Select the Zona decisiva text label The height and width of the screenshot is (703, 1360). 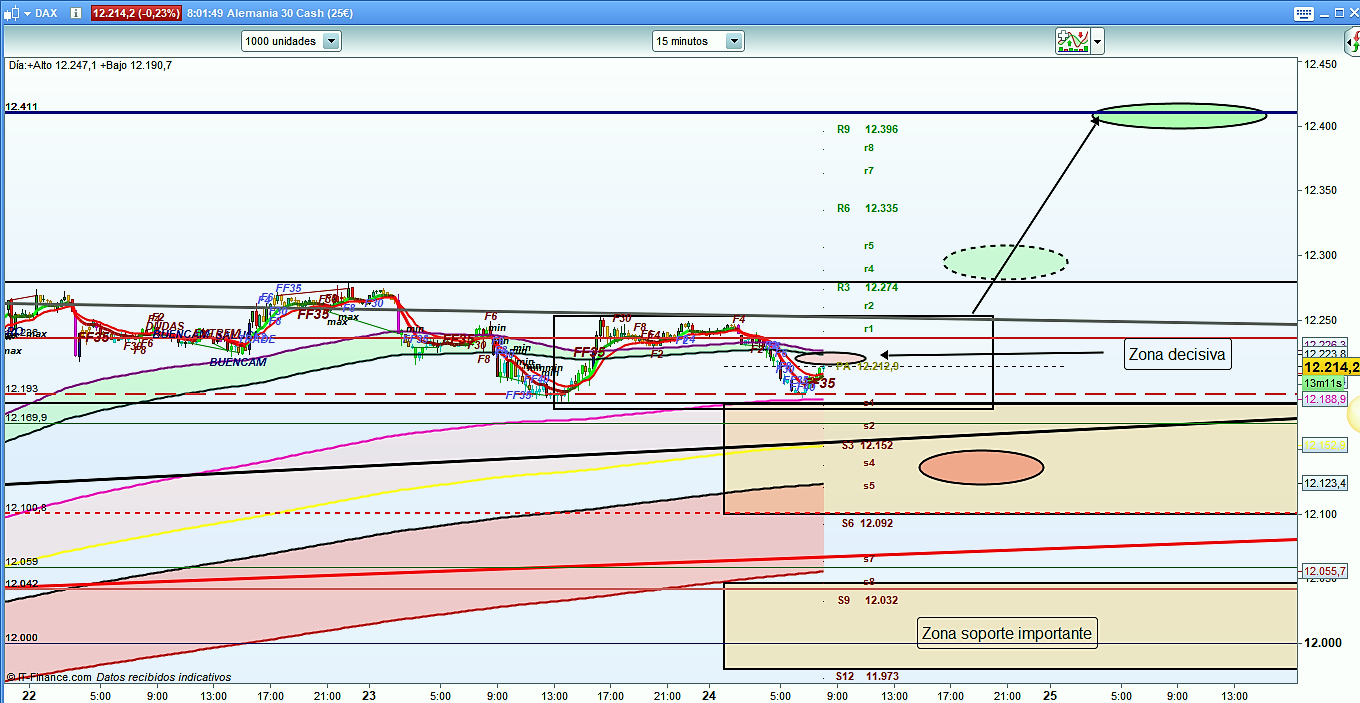click(1176, 354)
